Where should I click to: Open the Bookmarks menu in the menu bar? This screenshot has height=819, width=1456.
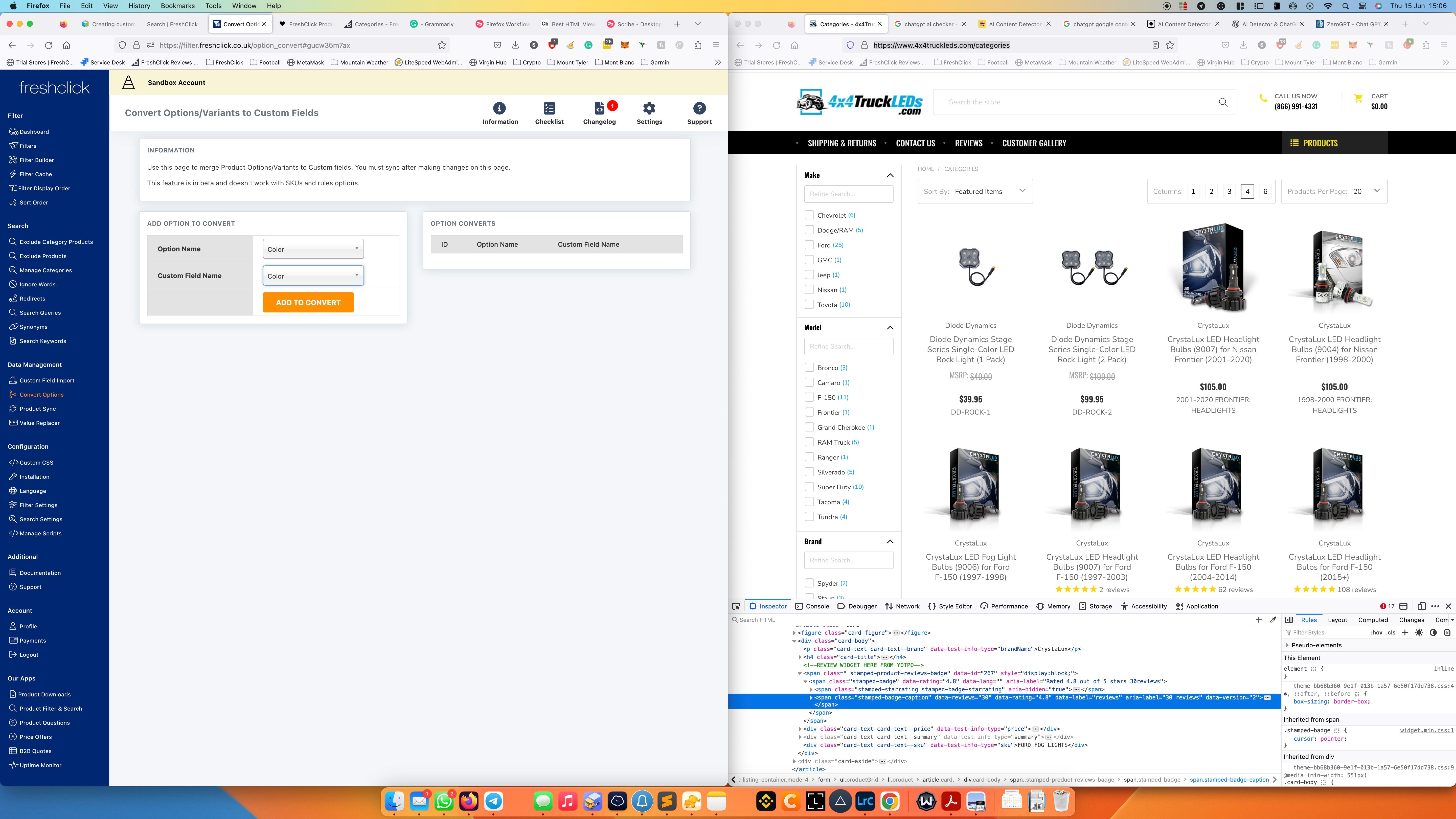[177, 6]
